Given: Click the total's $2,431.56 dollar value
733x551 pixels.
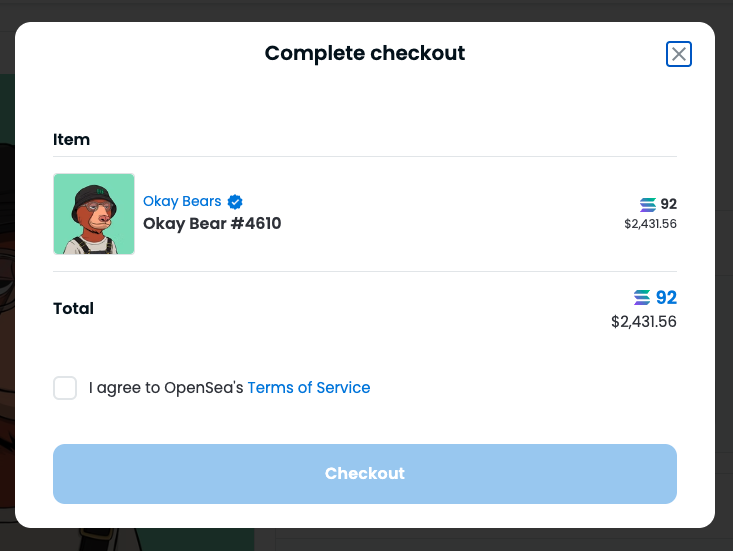Looking at the screenshot, I should pyautogui.click(x=644, y=322).
